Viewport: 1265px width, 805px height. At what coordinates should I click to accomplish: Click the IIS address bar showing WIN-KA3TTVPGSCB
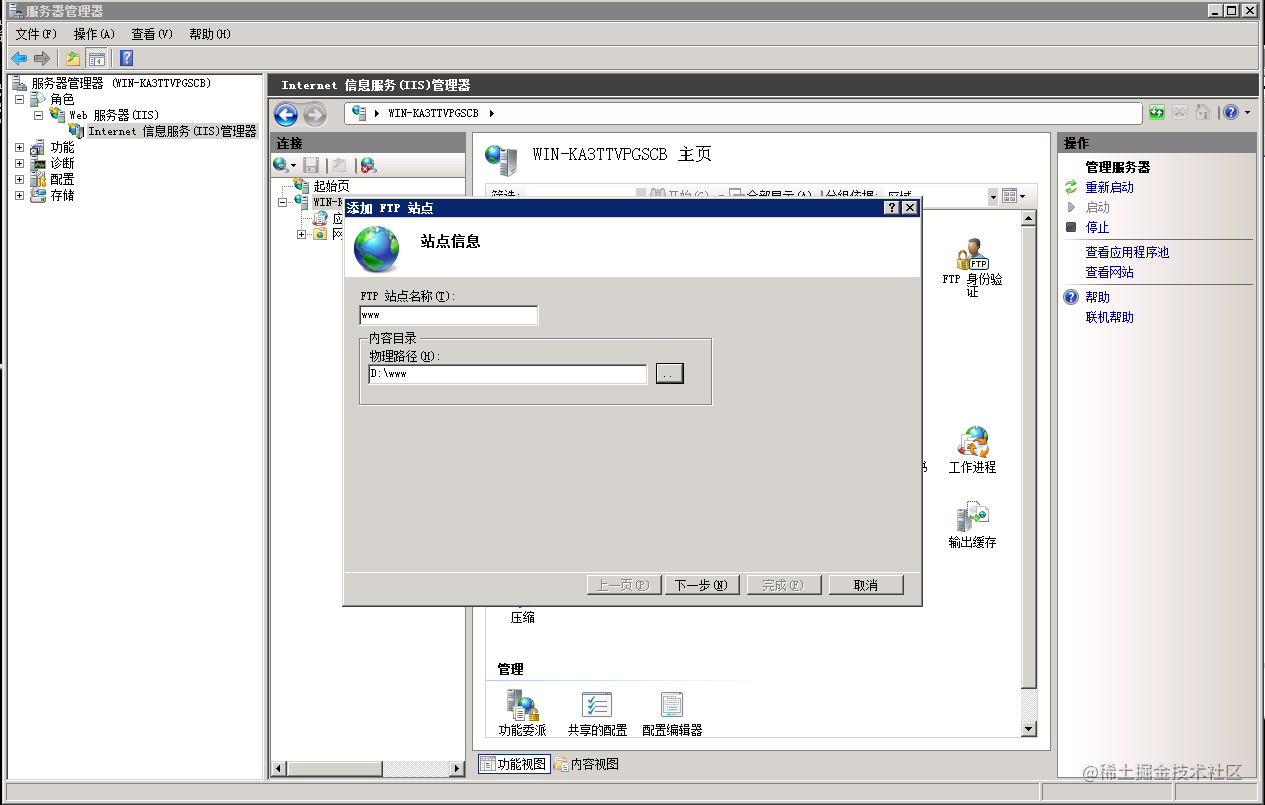[x=743, y=113]
